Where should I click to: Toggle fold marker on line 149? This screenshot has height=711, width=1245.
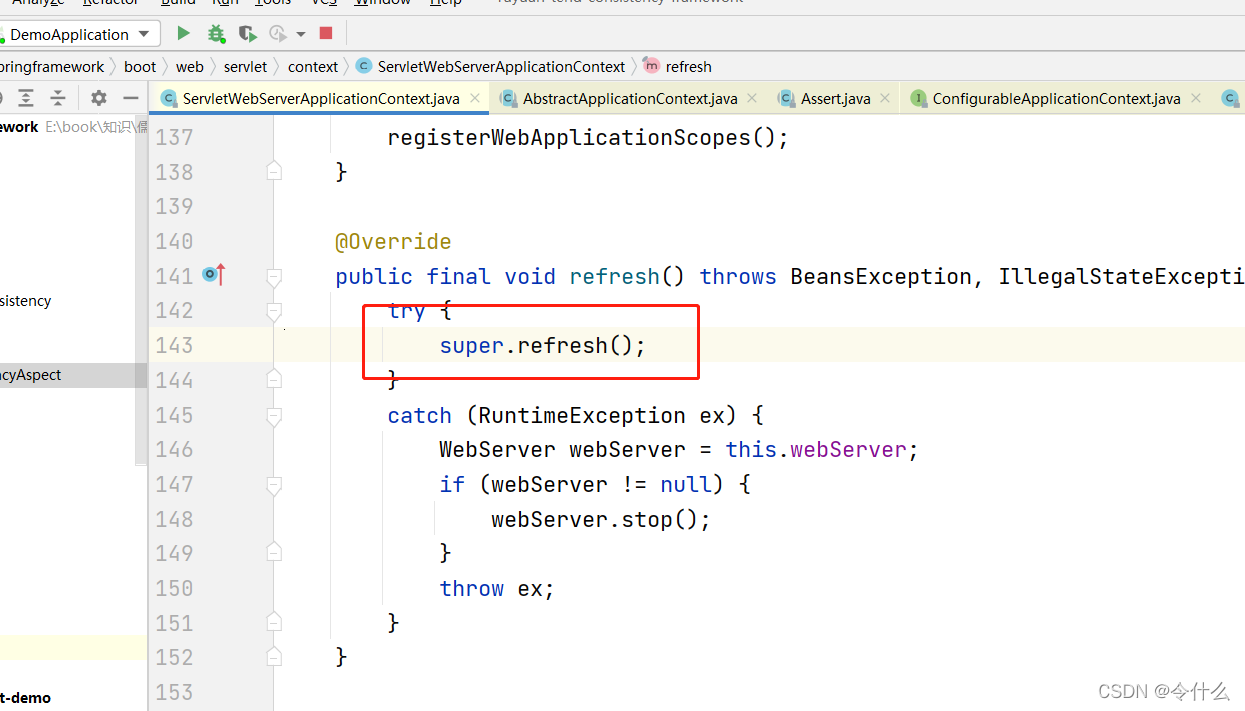[274, 553]
